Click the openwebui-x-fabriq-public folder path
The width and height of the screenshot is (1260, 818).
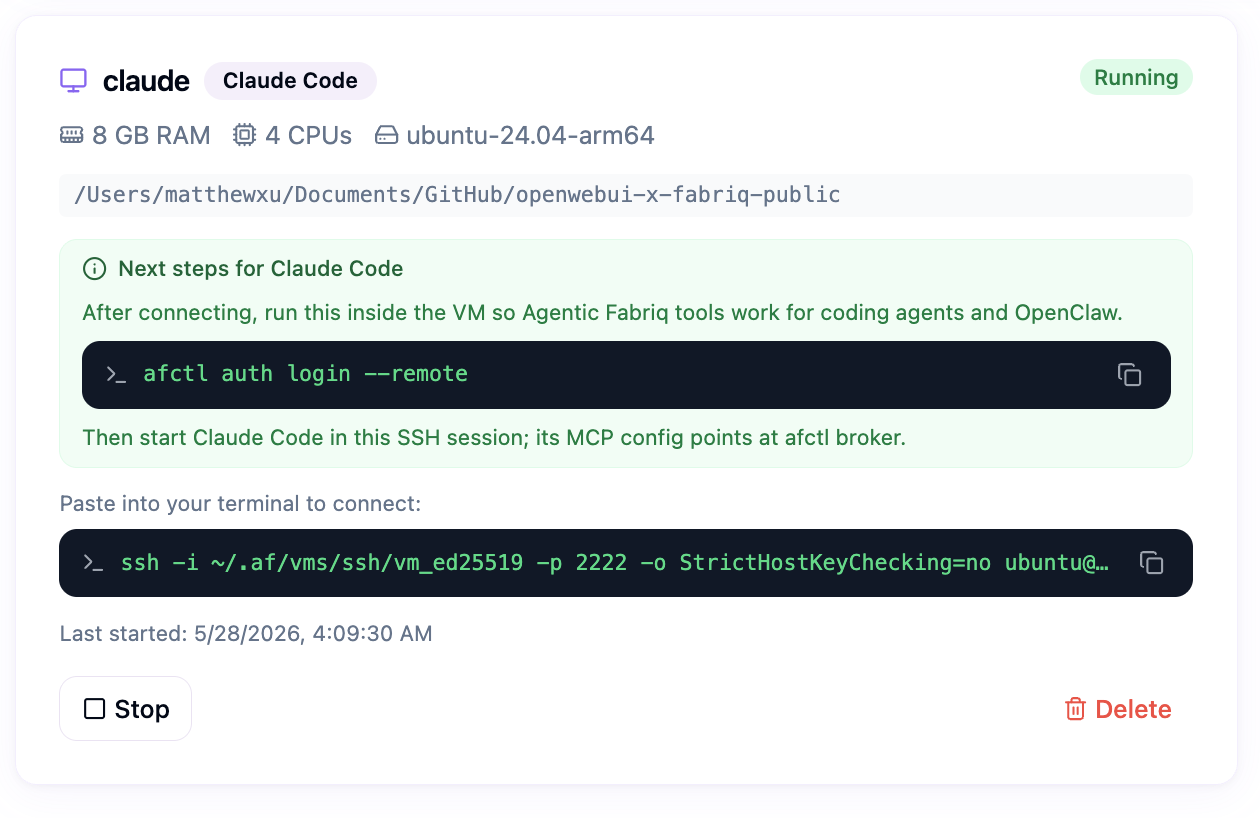tap(626, 195)
